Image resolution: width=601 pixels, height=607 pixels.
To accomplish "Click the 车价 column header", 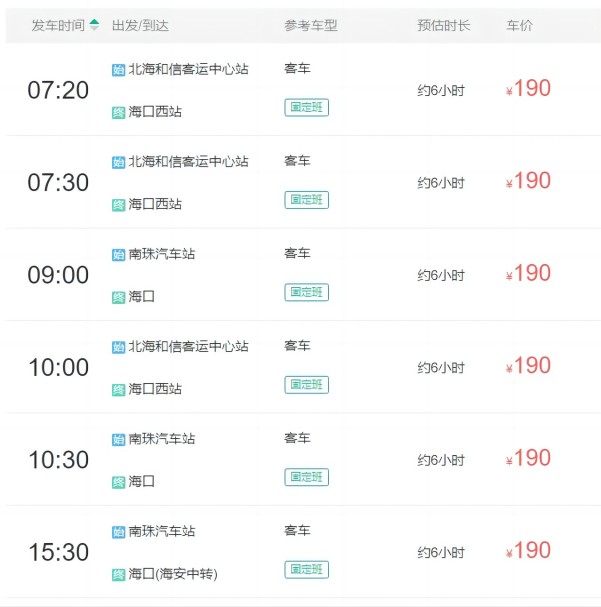I will [x=519, y=25].
